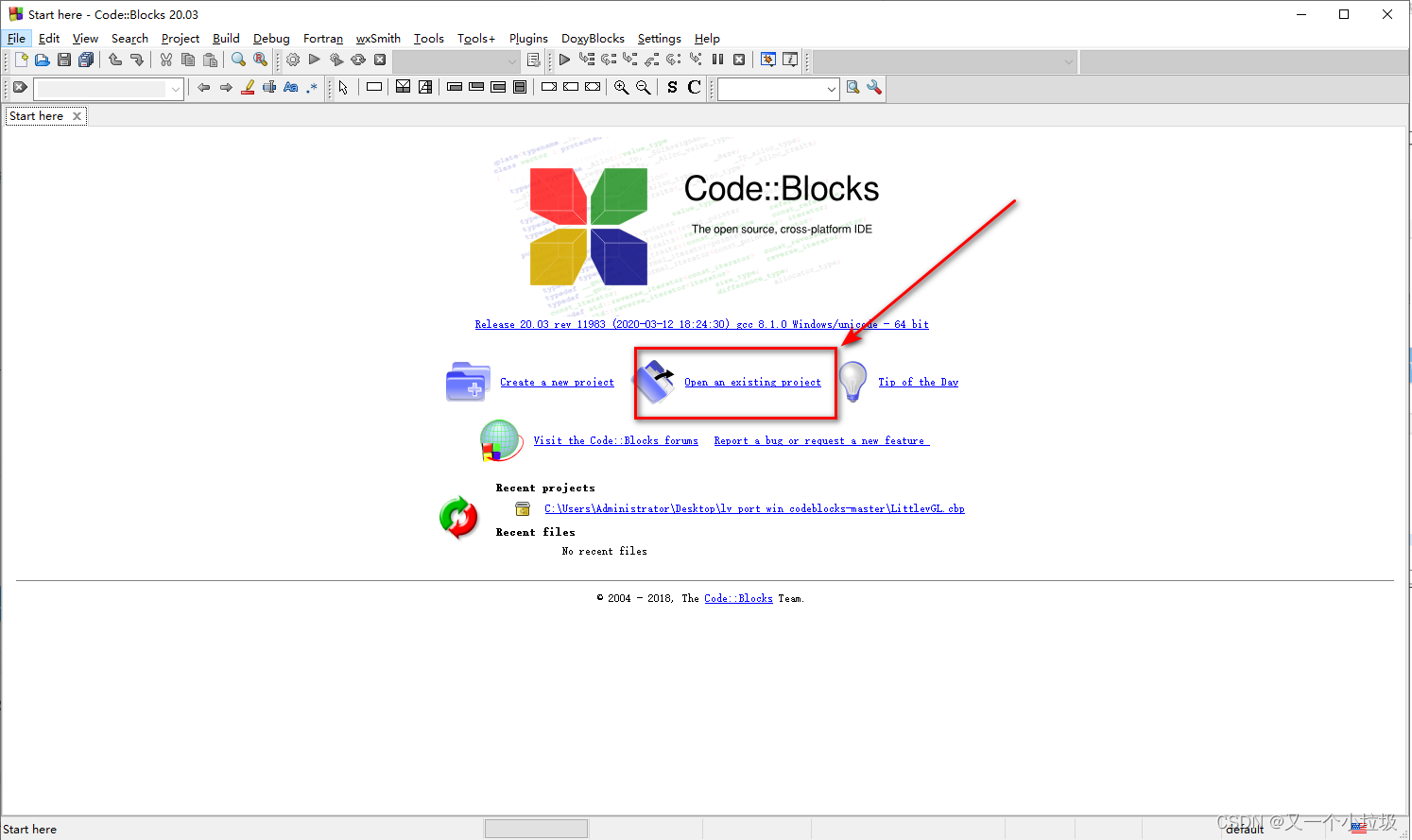This screenshot has width=1412, height=840.
Task: Click the Cut scissors icon
Action: tap(166, 60)
